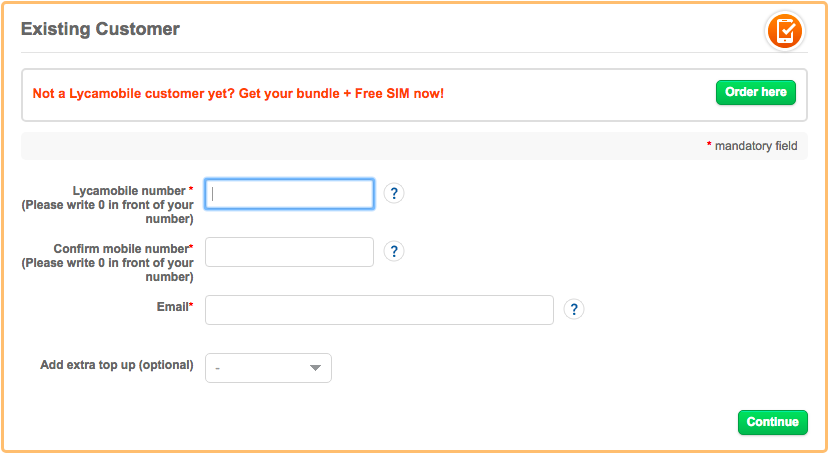Expand top up options via grey arrow
The image size is (828, 454).
coord(315,368)
